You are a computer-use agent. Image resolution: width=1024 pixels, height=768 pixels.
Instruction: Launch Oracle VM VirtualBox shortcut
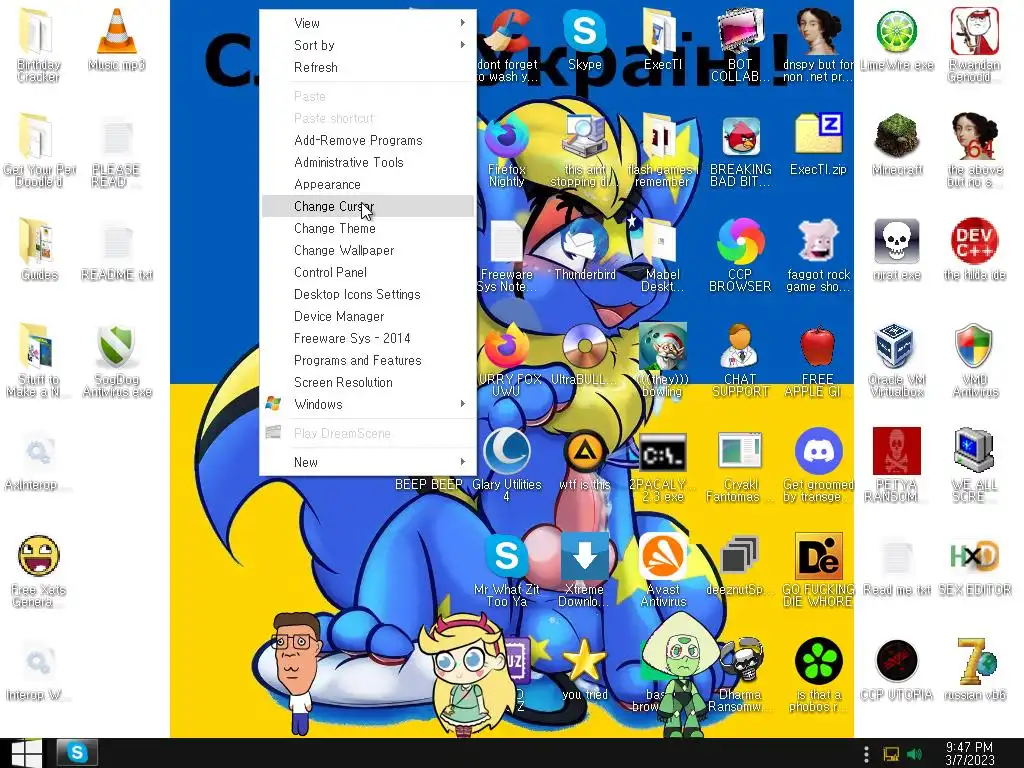tap(897, 346)
